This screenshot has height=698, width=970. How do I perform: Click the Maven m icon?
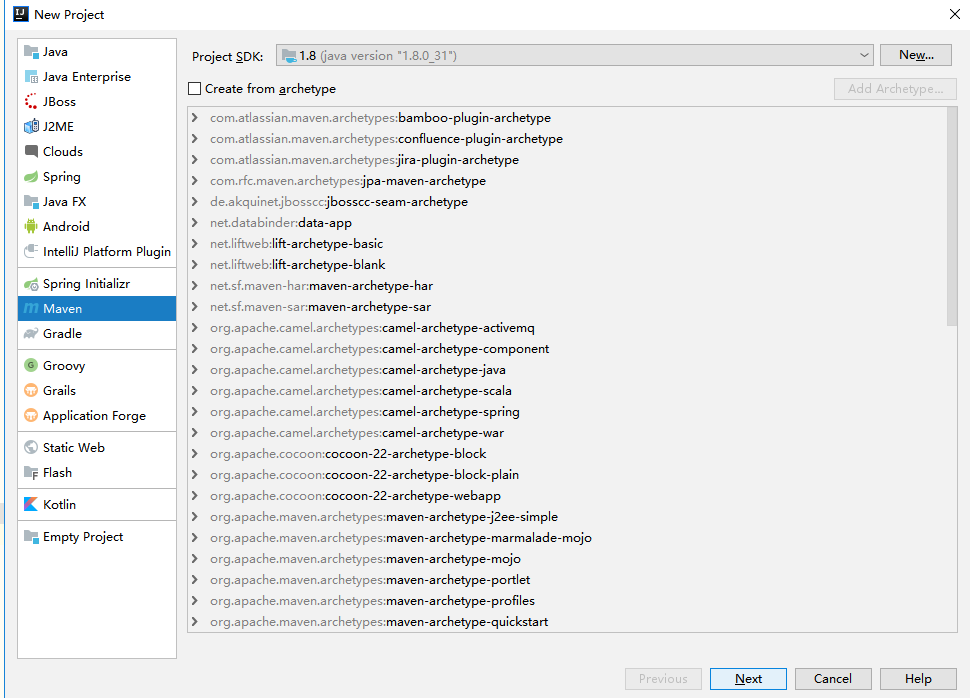(31, 308)
